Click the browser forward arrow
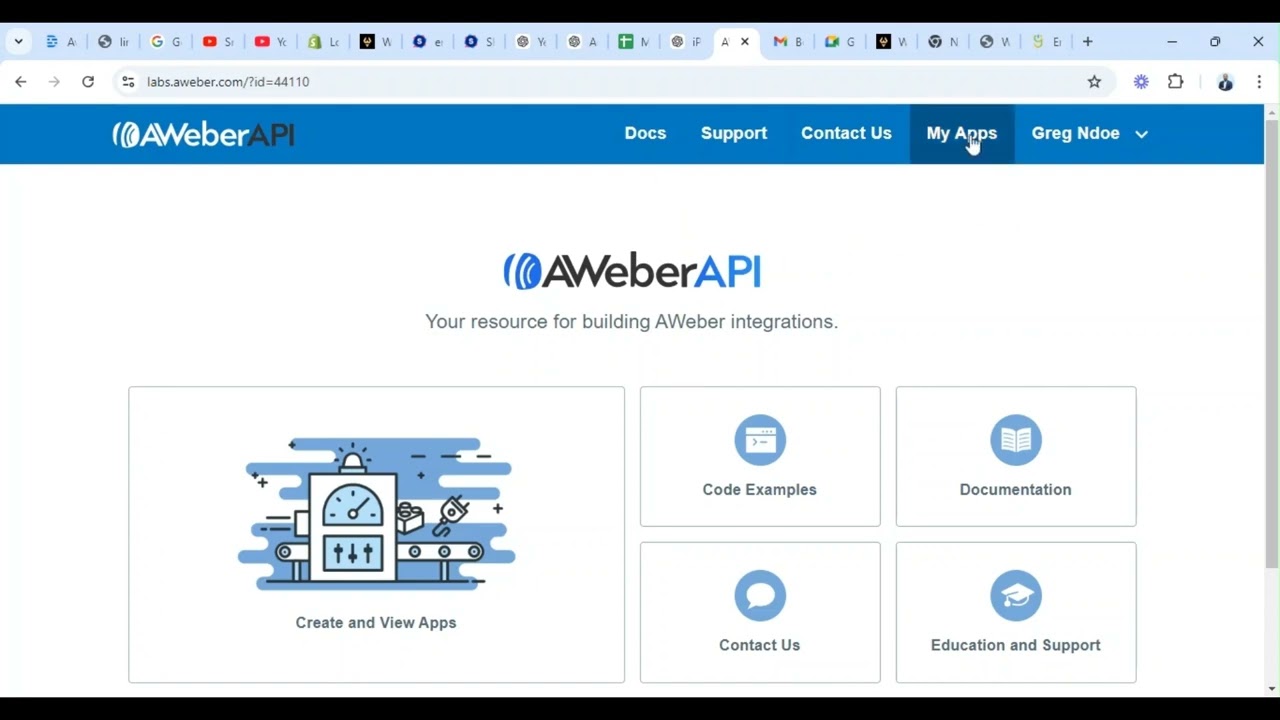1280x720 pixels. [x=54, y=82]
